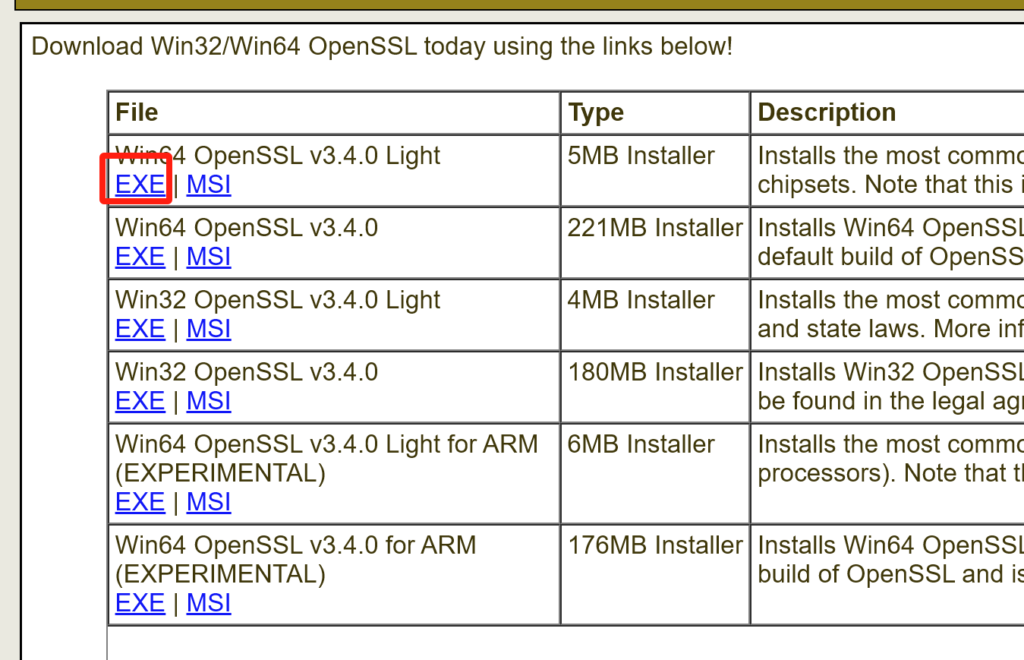
Task: Download EXE for Win64 OpenSSL Light for ARM
Action: point(140,502)
